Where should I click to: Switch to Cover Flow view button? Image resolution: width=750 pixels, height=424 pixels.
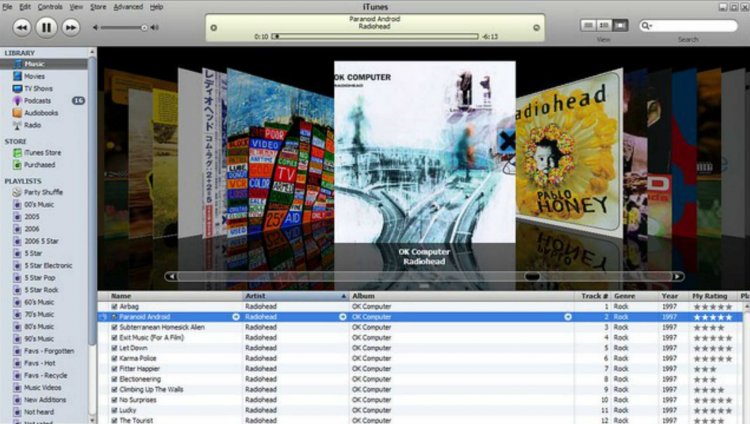[x=620, y=25]
